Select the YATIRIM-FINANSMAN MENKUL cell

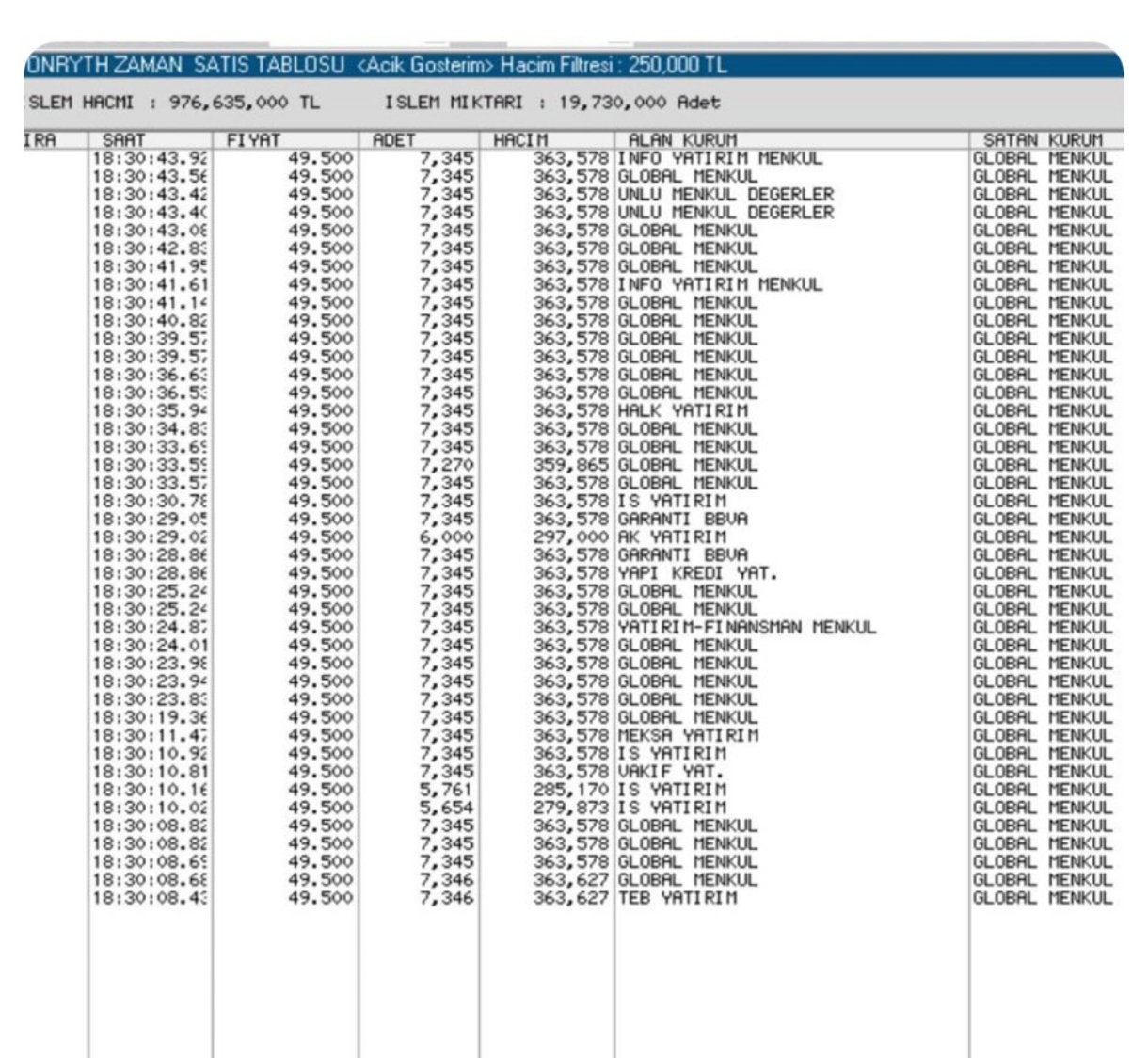tap(747, 627)
